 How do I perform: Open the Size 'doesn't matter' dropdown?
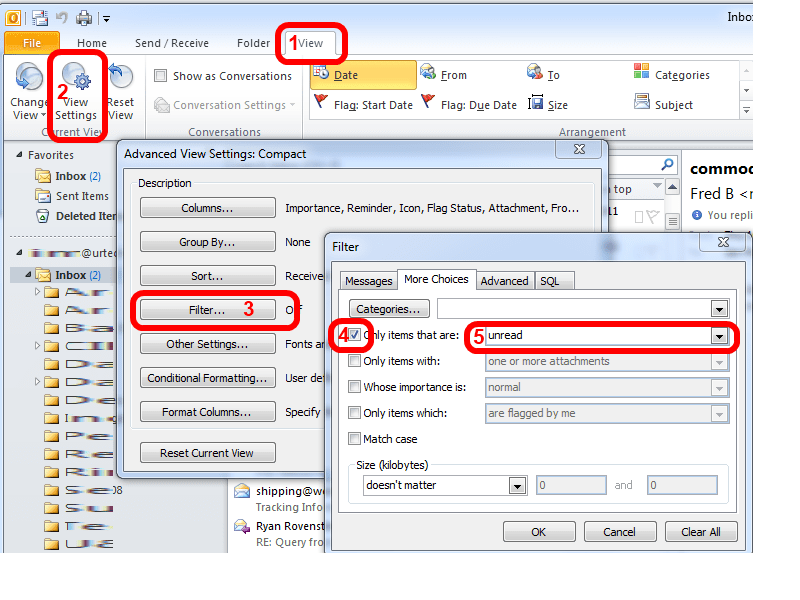[x=517, y=486]
